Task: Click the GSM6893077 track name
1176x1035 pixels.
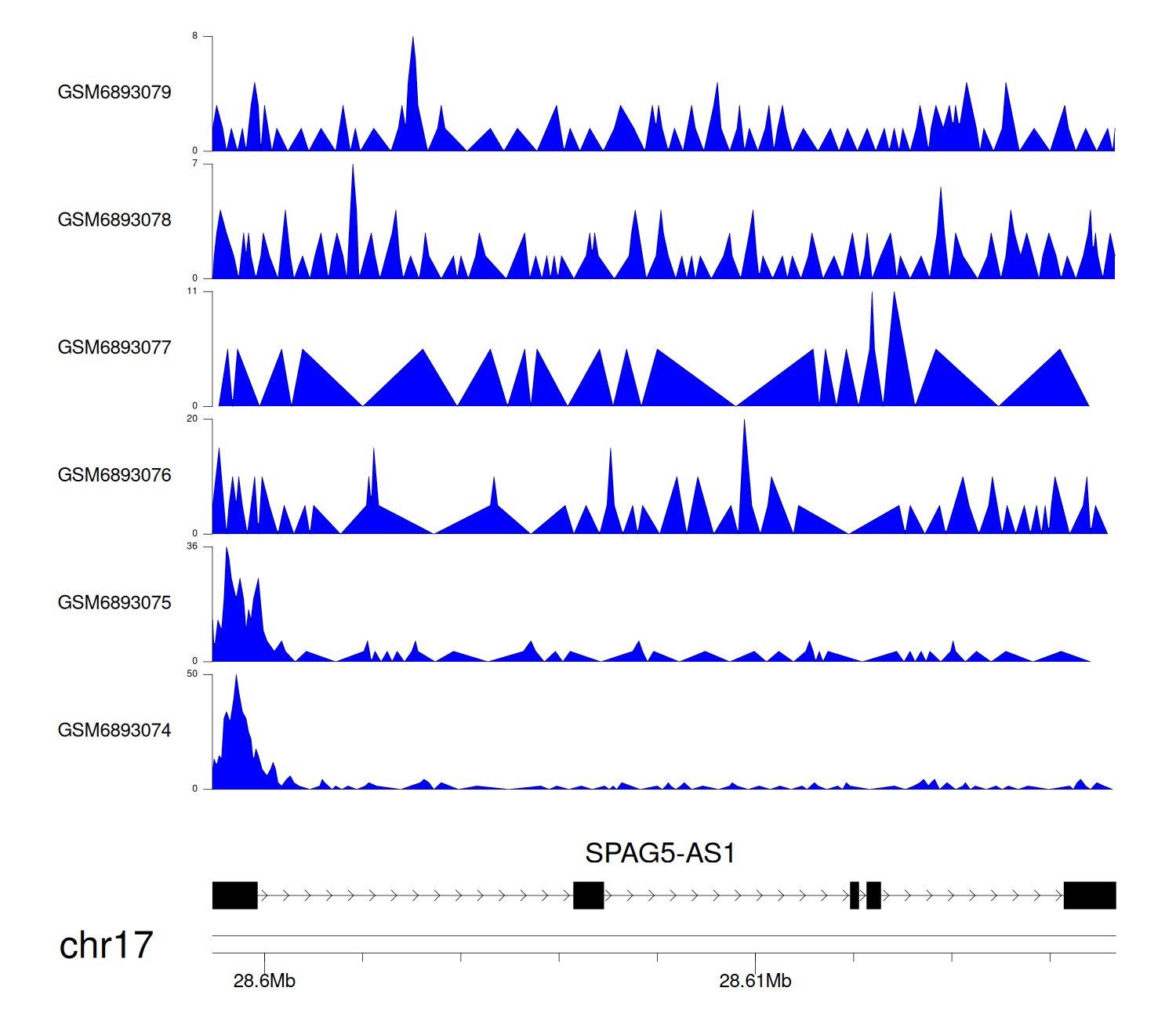Action: coord(114,348)
